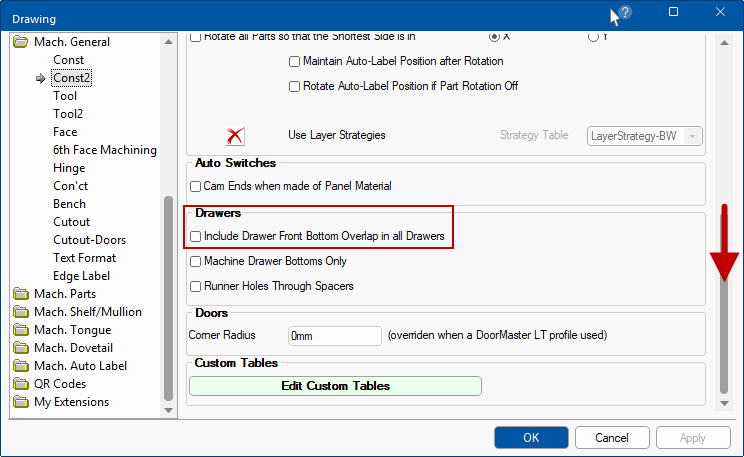Screen dimensions: 744x457
Task: Click the Mach. Dovetail folder icon
Action: pos(21,348)
